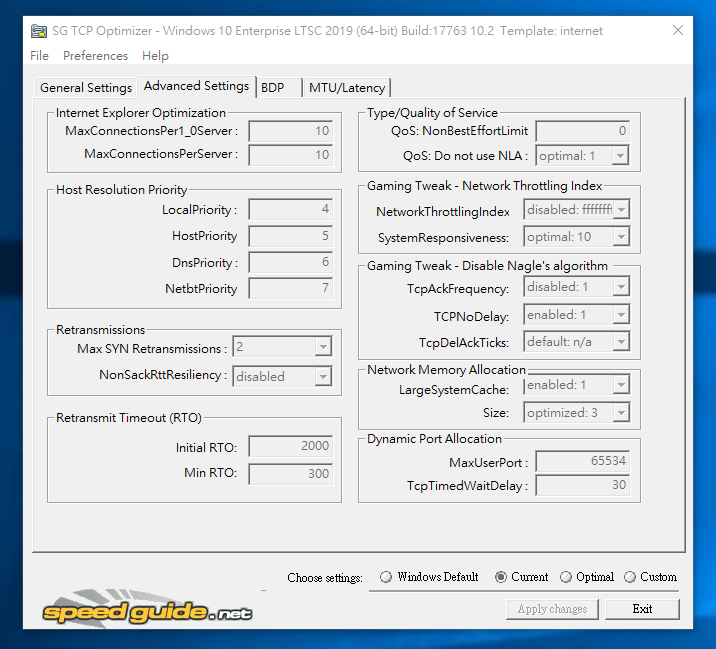Open the Help menu
The width and height of the screenshot is (716, 649).
click(155, 56)
